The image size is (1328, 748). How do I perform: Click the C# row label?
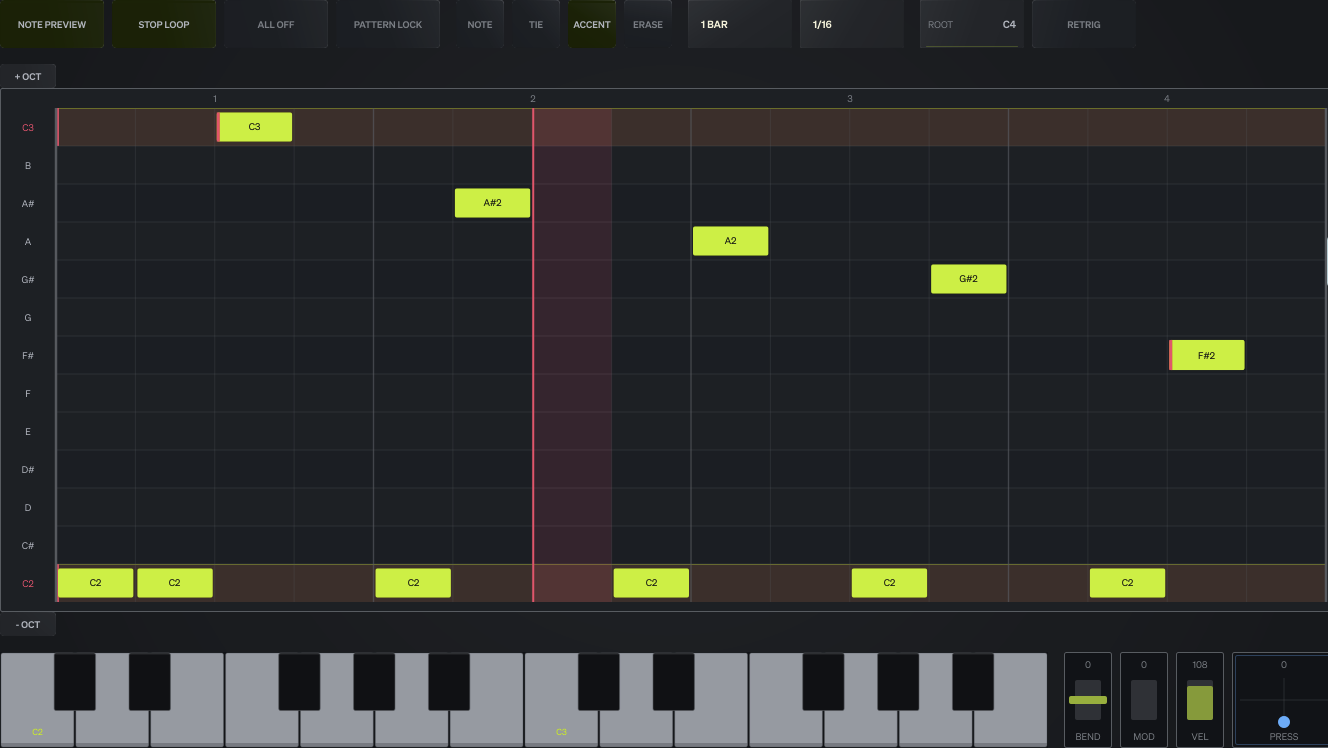point(28,546)
